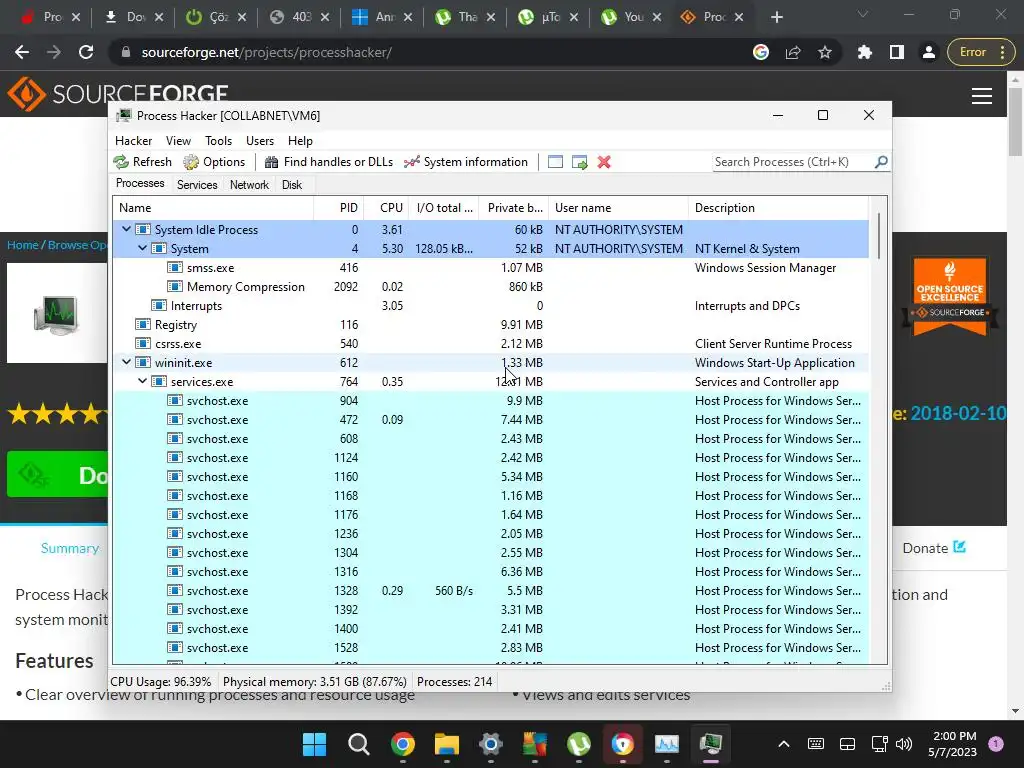Image resolution: width=1024 pixels, height=768 pixels.
Task: Click the Google icon in address bar
Action: (761, 52)
